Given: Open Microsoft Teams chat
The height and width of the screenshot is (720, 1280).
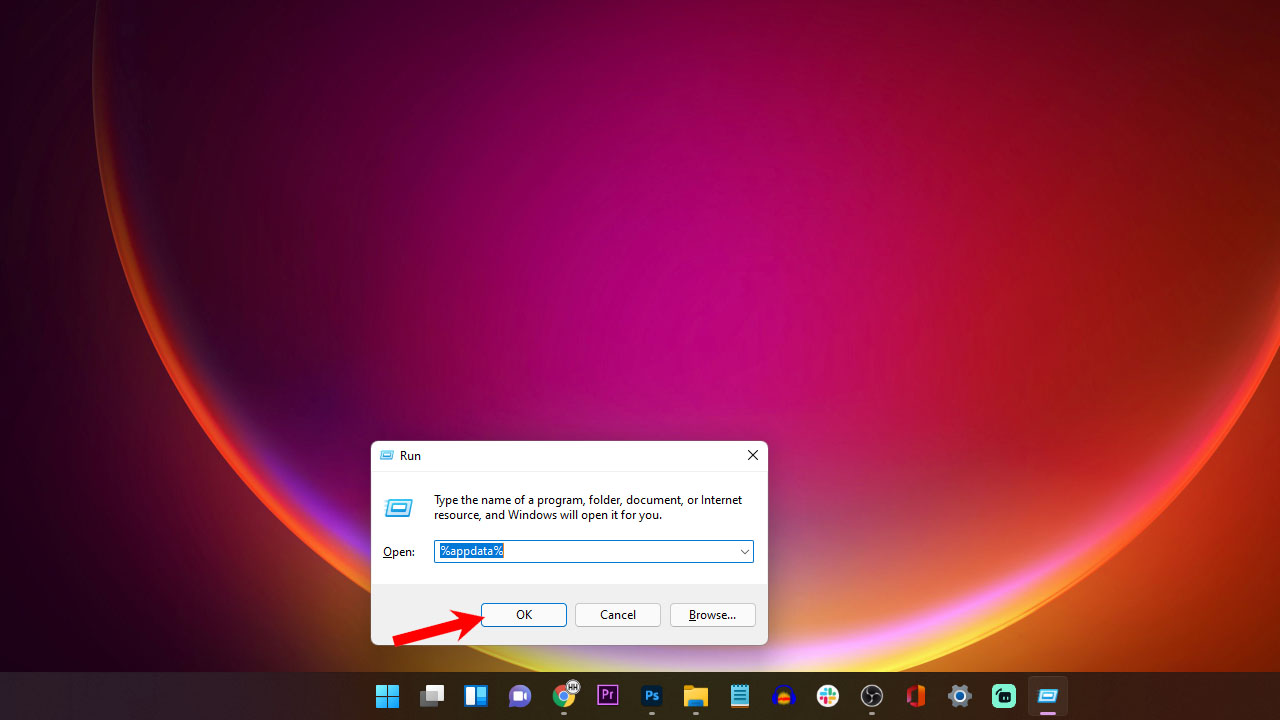Looking at the screenshot, I should click(x=520, y=695).
